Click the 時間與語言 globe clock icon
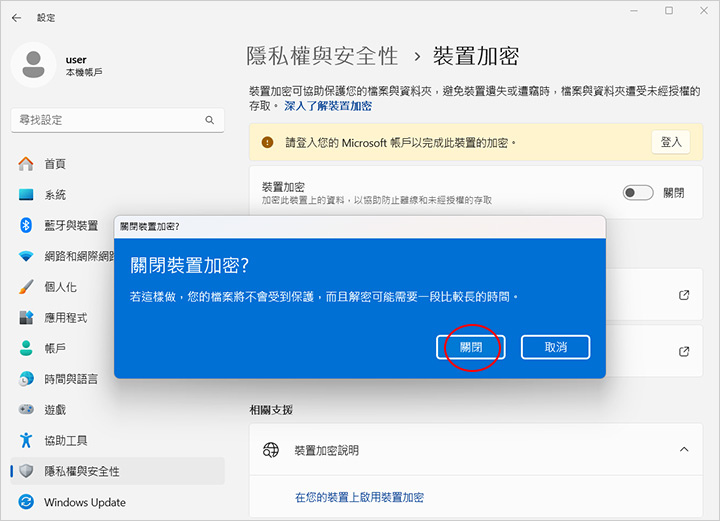Image resolution: width=720 pixels, height=521 pixels. pos(26,379)
